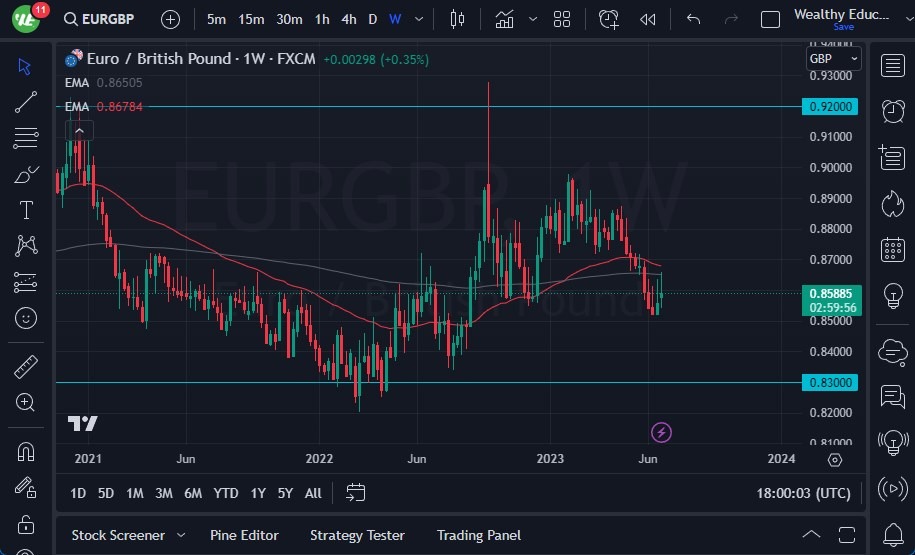Open the private chats panel

893,397
